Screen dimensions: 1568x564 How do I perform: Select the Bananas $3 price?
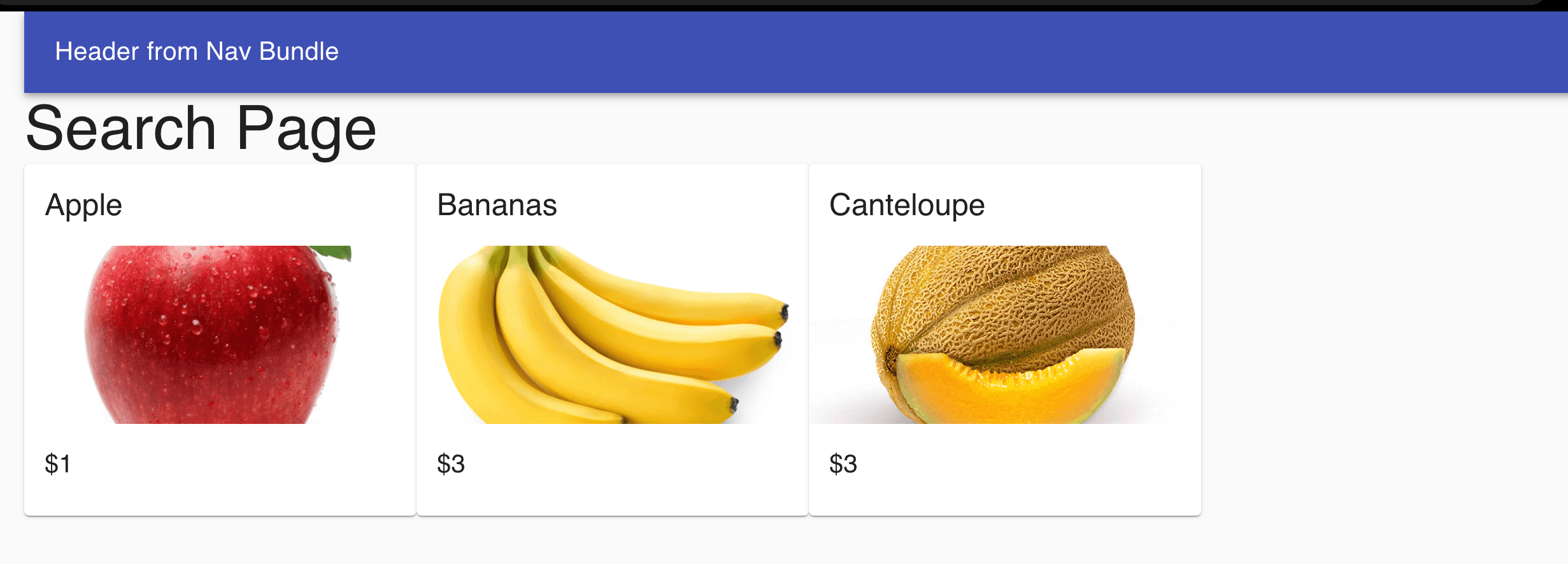tap(451, 464)
